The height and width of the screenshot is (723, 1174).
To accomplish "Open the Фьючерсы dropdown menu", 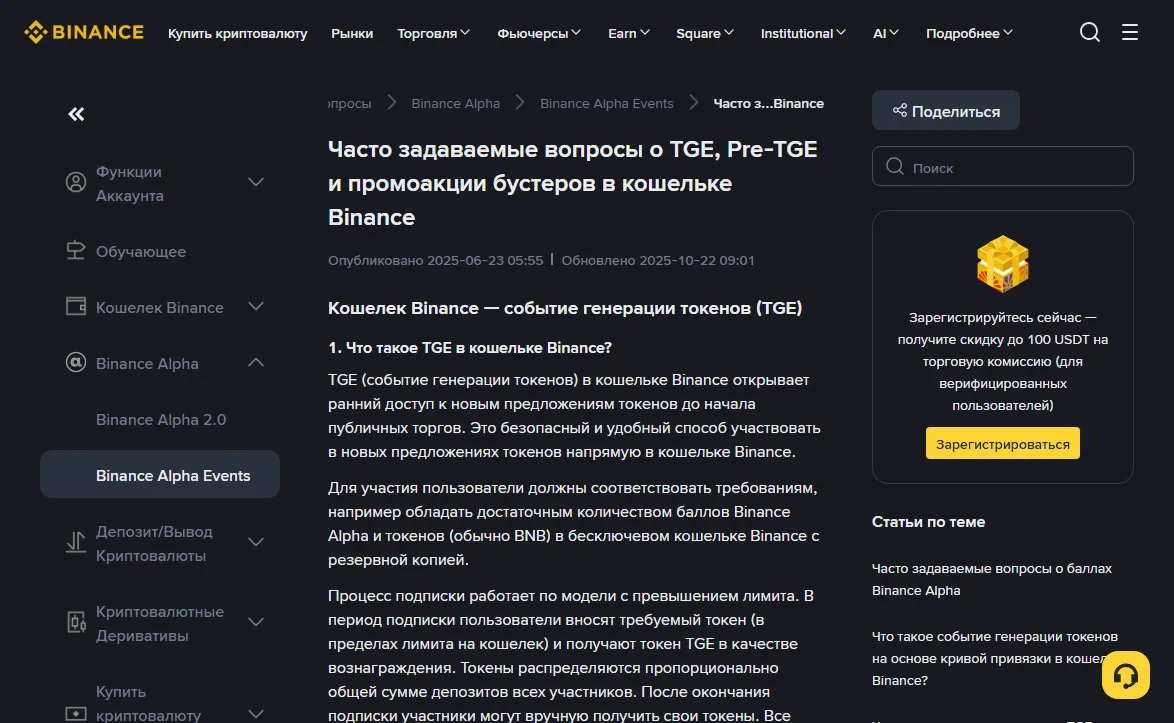I will 539,33.
